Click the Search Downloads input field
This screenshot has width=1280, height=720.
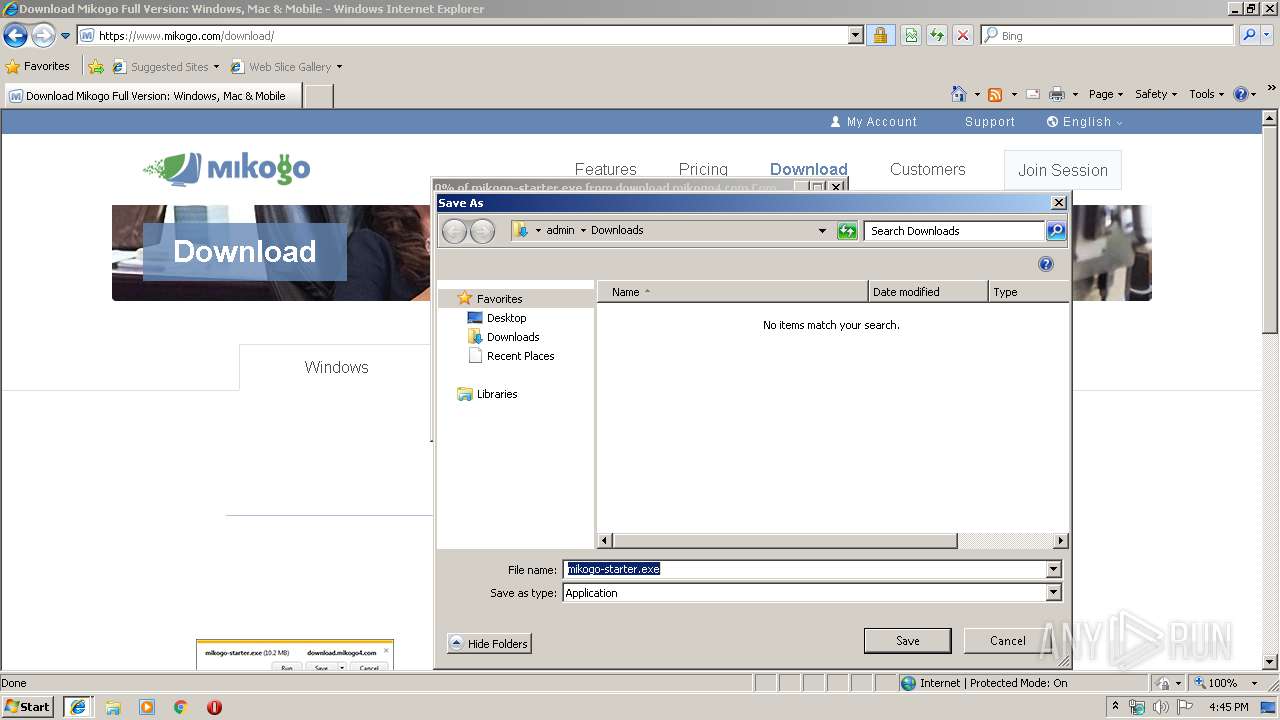coord(954,231)
